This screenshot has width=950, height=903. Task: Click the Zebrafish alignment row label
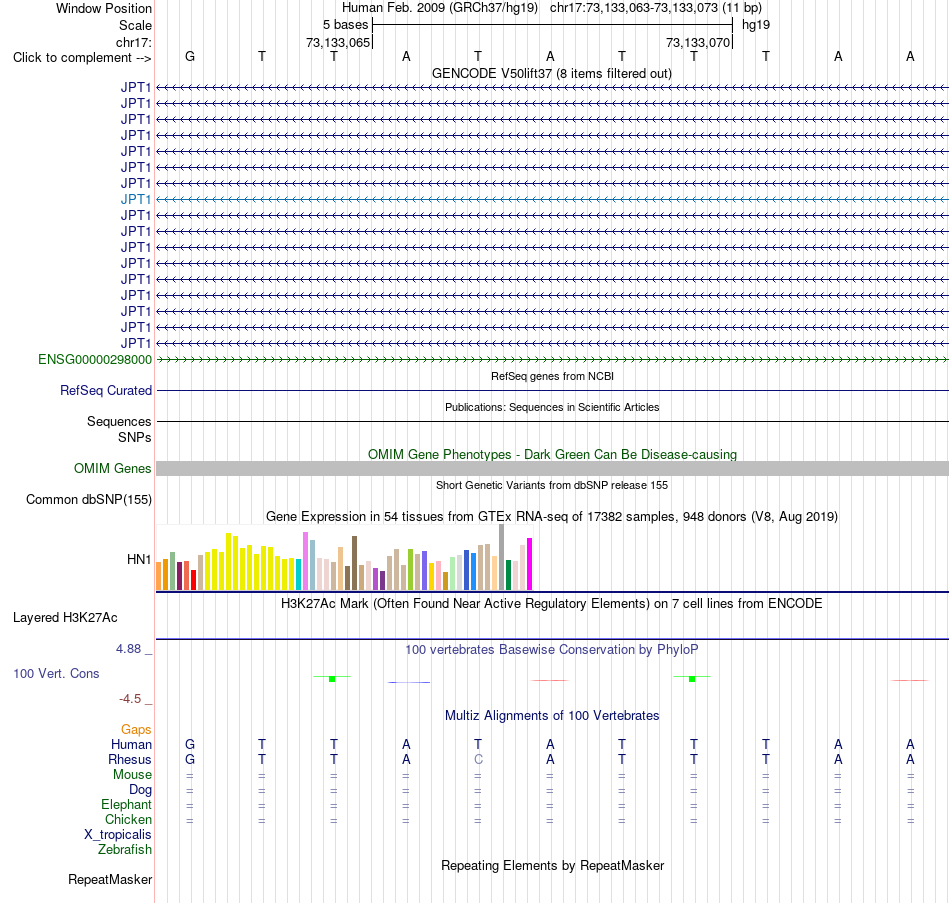(125, 850)
